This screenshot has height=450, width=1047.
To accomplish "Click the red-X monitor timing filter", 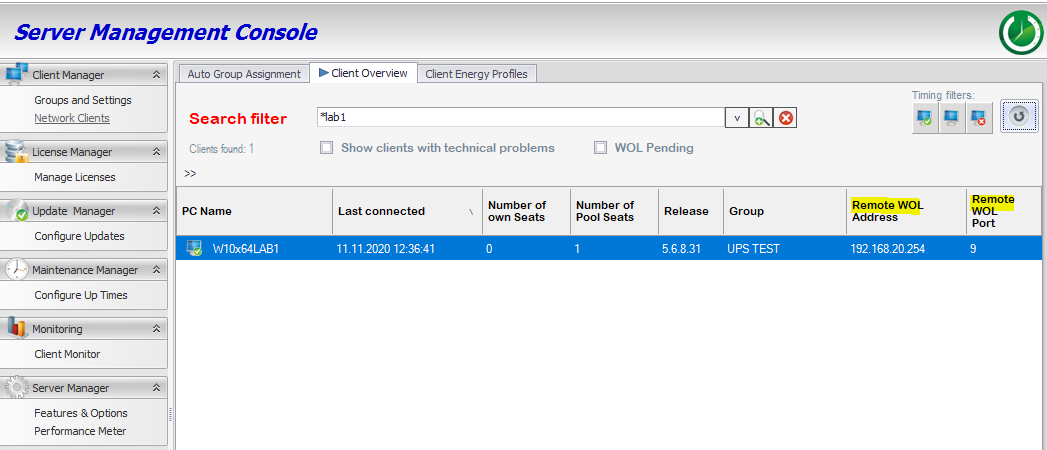I will pos(978,118).
